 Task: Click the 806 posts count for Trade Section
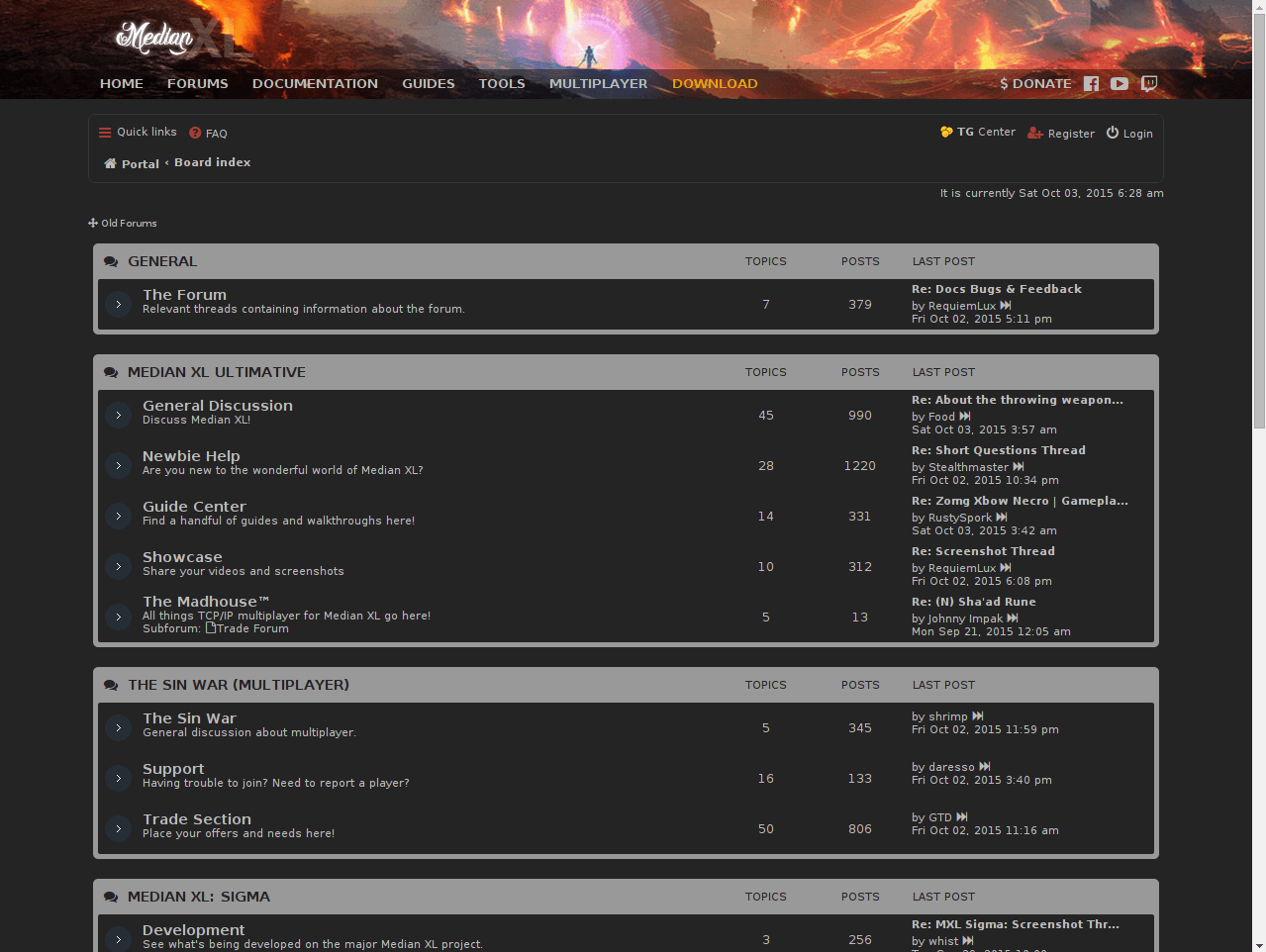[x=860, y=829]
